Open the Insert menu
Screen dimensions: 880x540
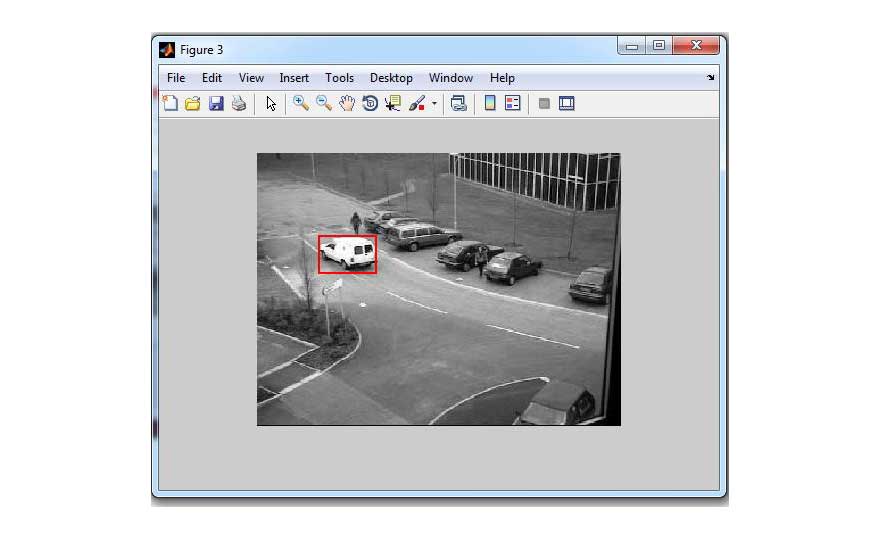(294, 78)
